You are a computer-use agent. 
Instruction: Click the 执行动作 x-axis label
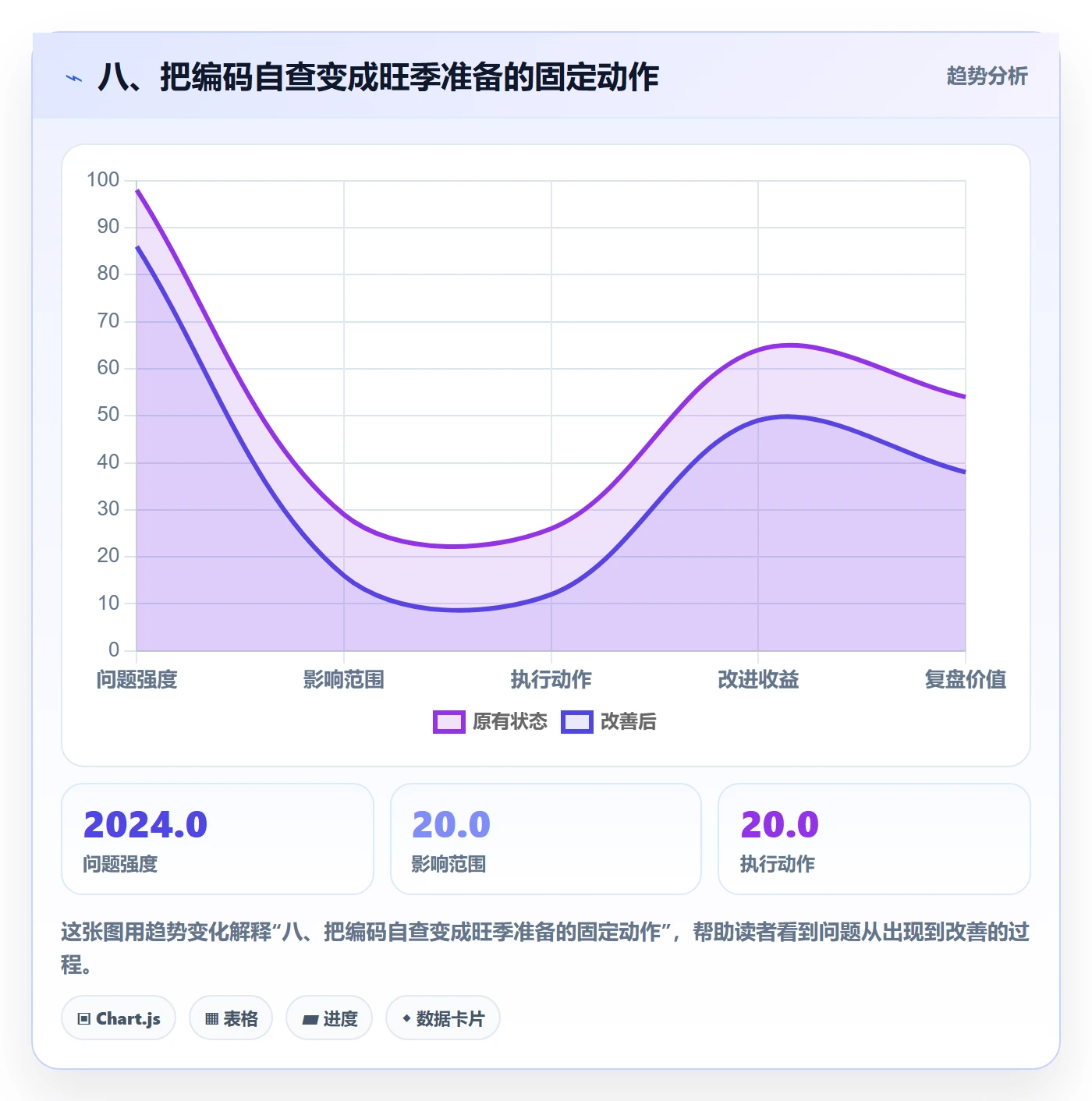(x=551, y=680)
